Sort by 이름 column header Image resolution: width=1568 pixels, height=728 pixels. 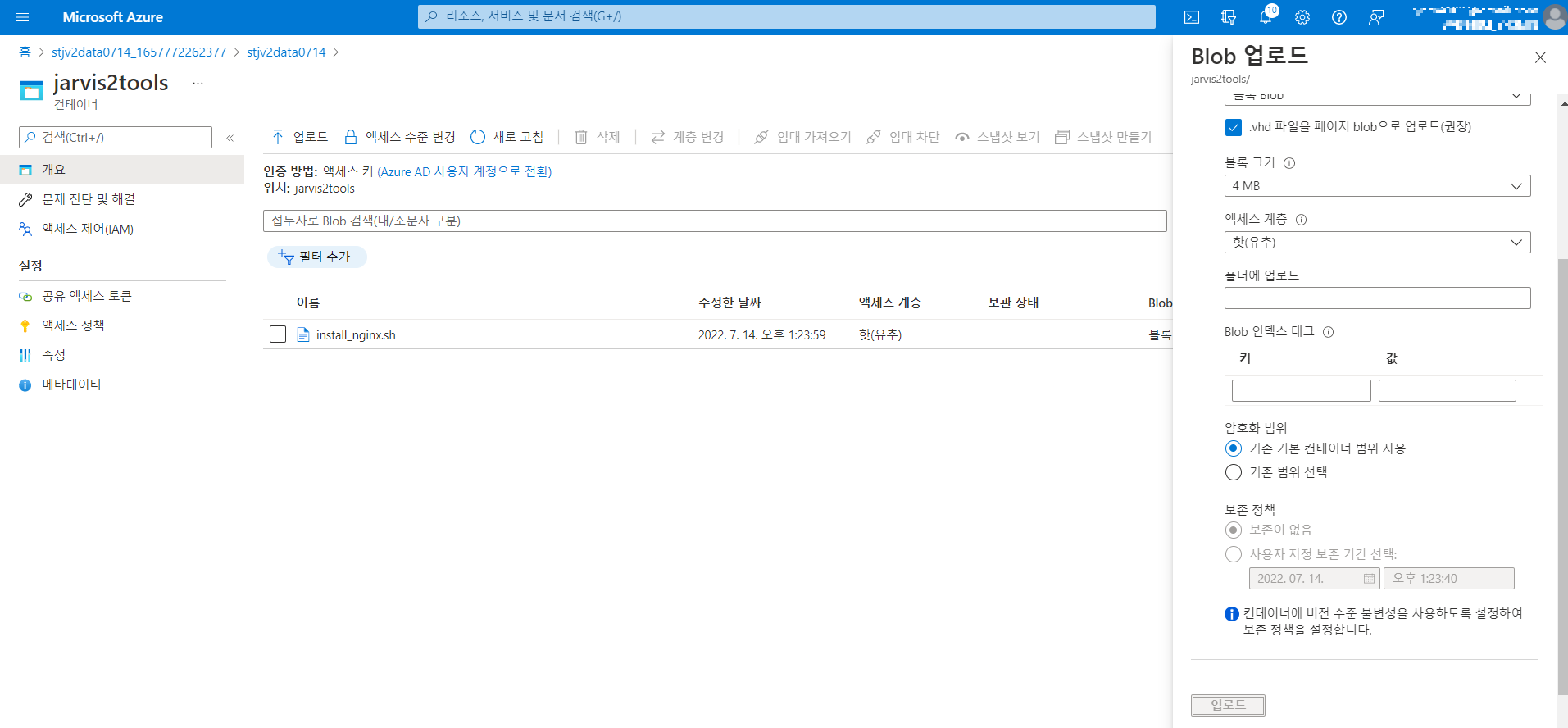(x=308, y=303)
